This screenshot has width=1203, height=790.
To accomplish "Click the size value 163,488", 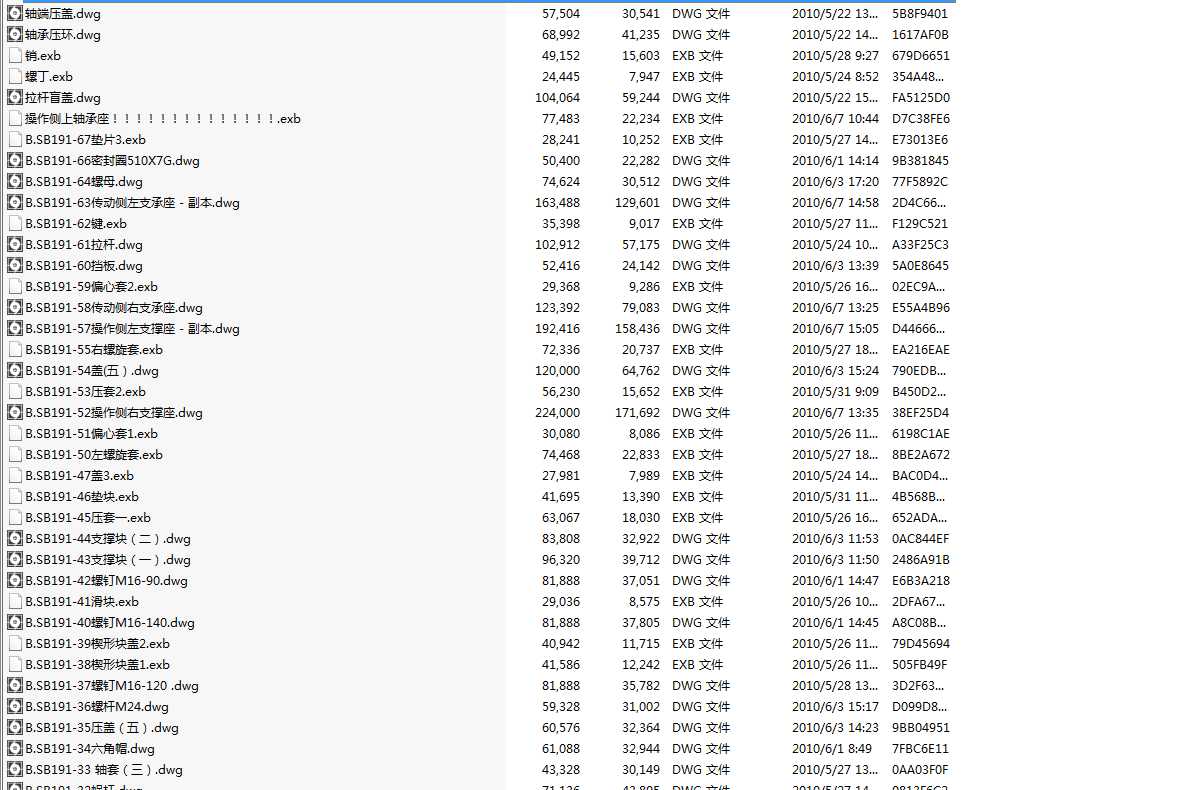I will click(x=557, y=203).
